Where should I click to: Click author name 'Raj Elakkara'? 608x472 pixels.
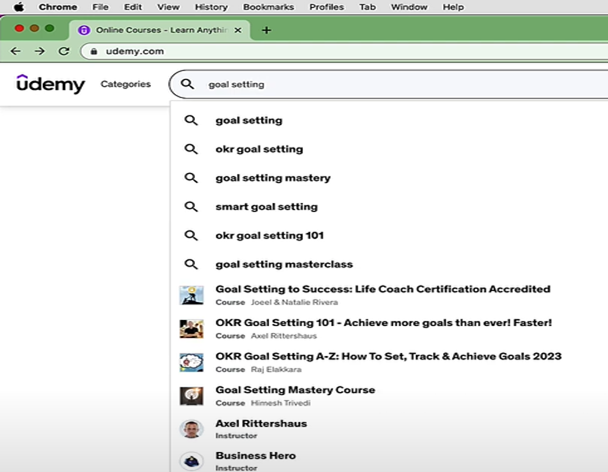(x=276, y=369)
